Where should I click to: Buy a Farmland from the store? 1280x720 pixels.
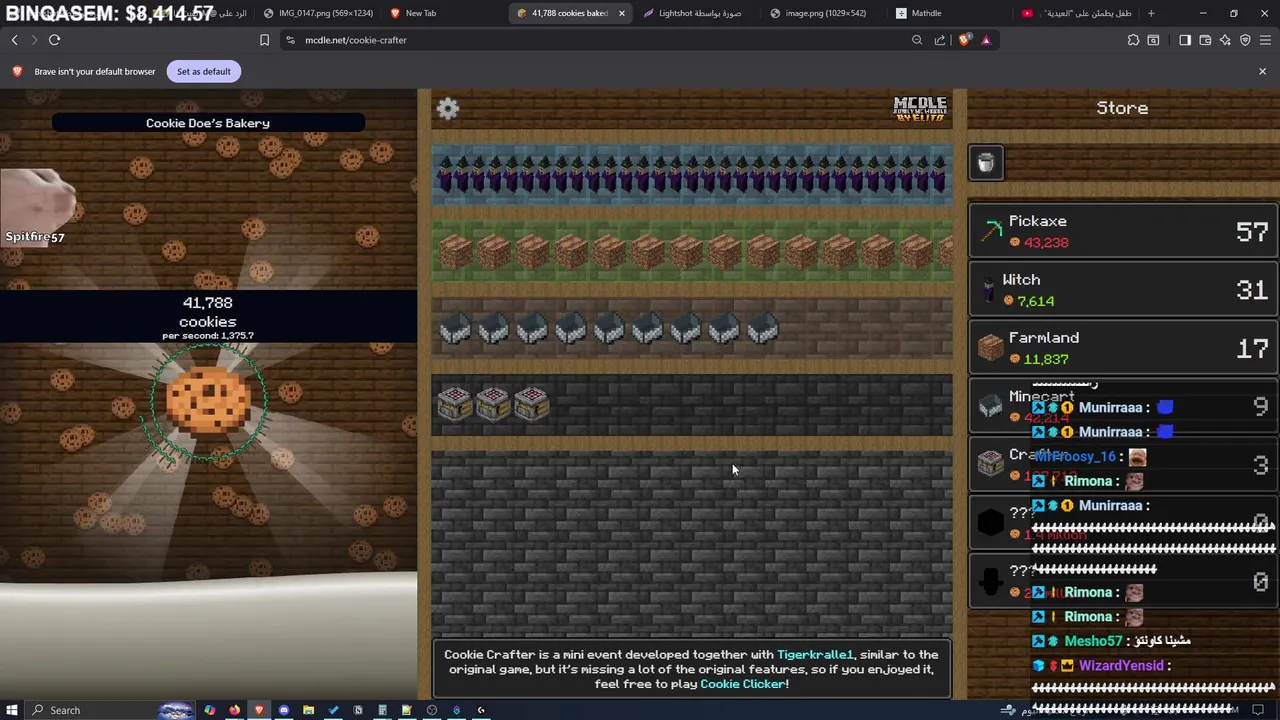pos(1123,348)
